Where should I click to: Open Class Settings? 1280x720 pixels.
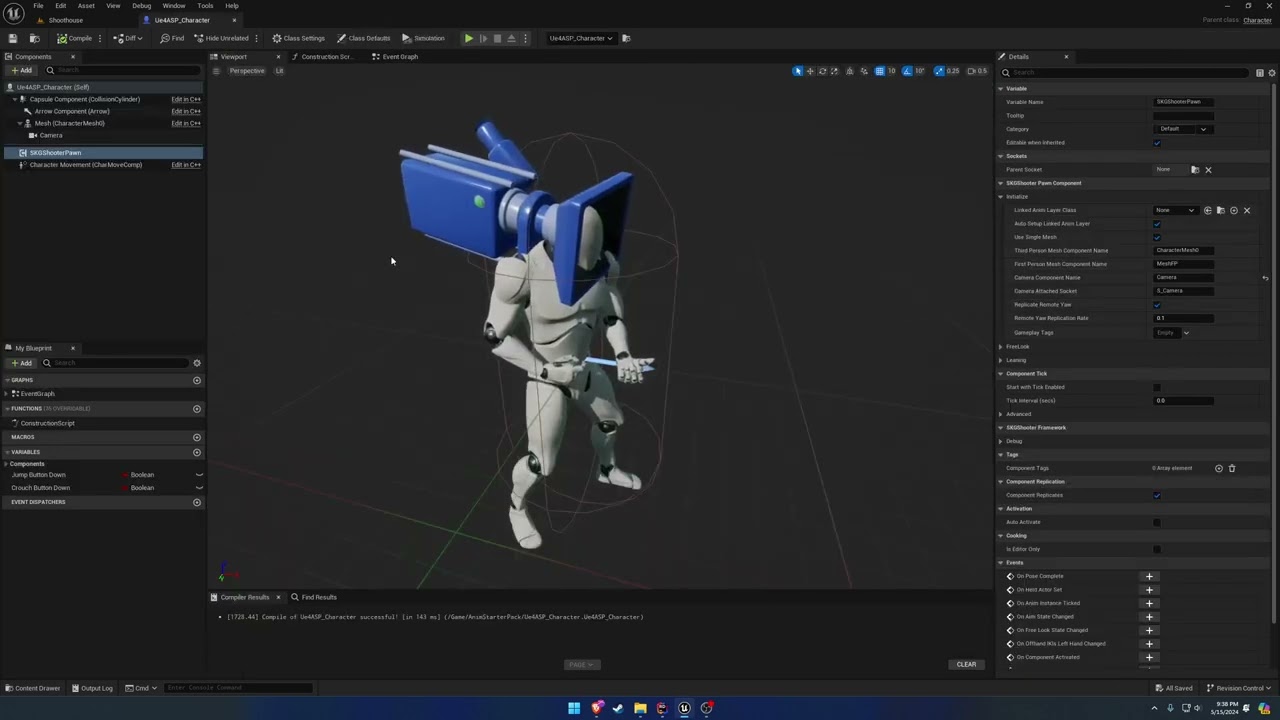[298, 38]
